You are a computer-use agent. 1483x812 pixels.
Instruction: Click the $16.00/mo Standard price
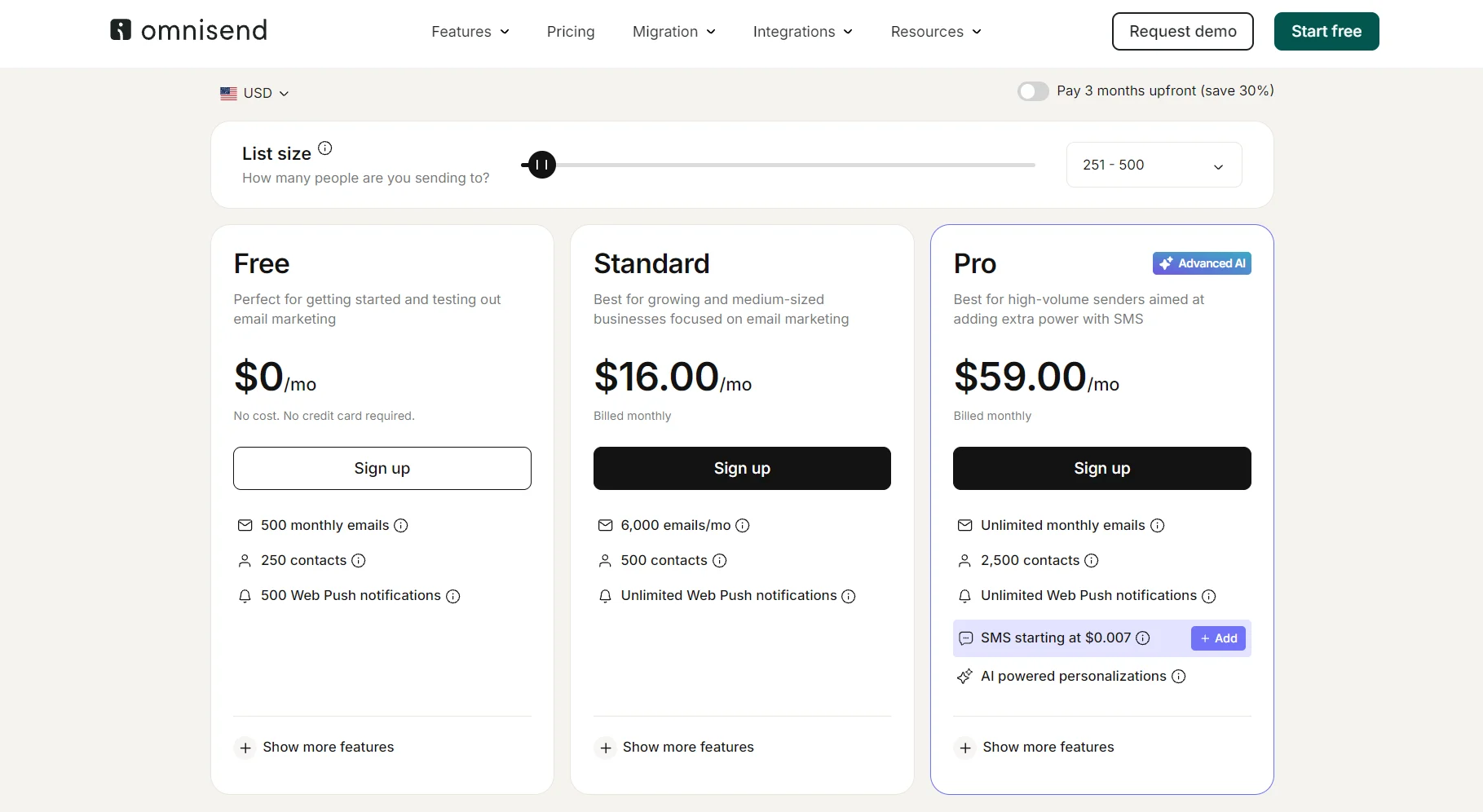point(673,377)
